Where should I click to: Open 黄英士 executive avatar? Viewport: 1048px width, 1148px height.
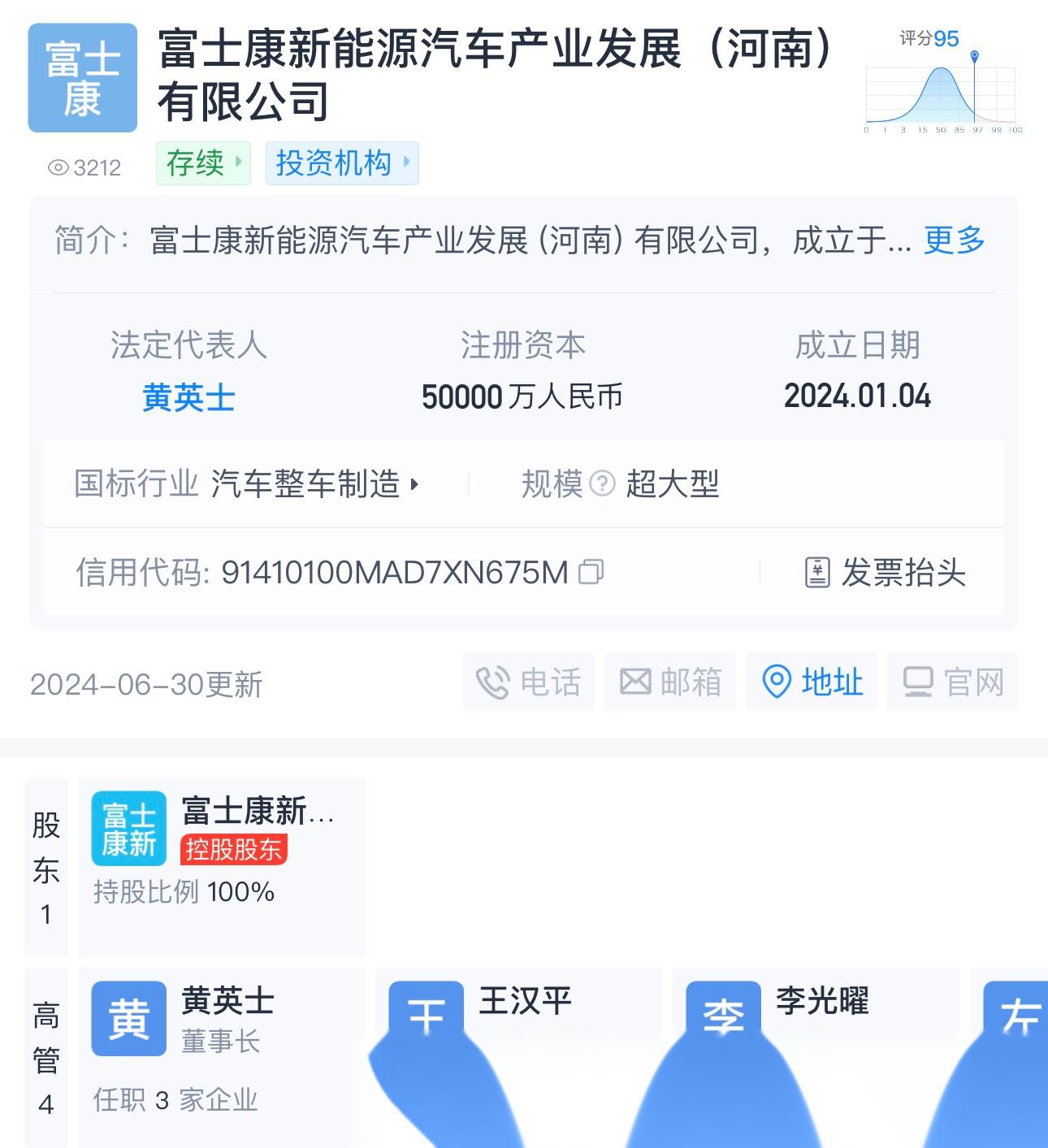point(128,1019)
